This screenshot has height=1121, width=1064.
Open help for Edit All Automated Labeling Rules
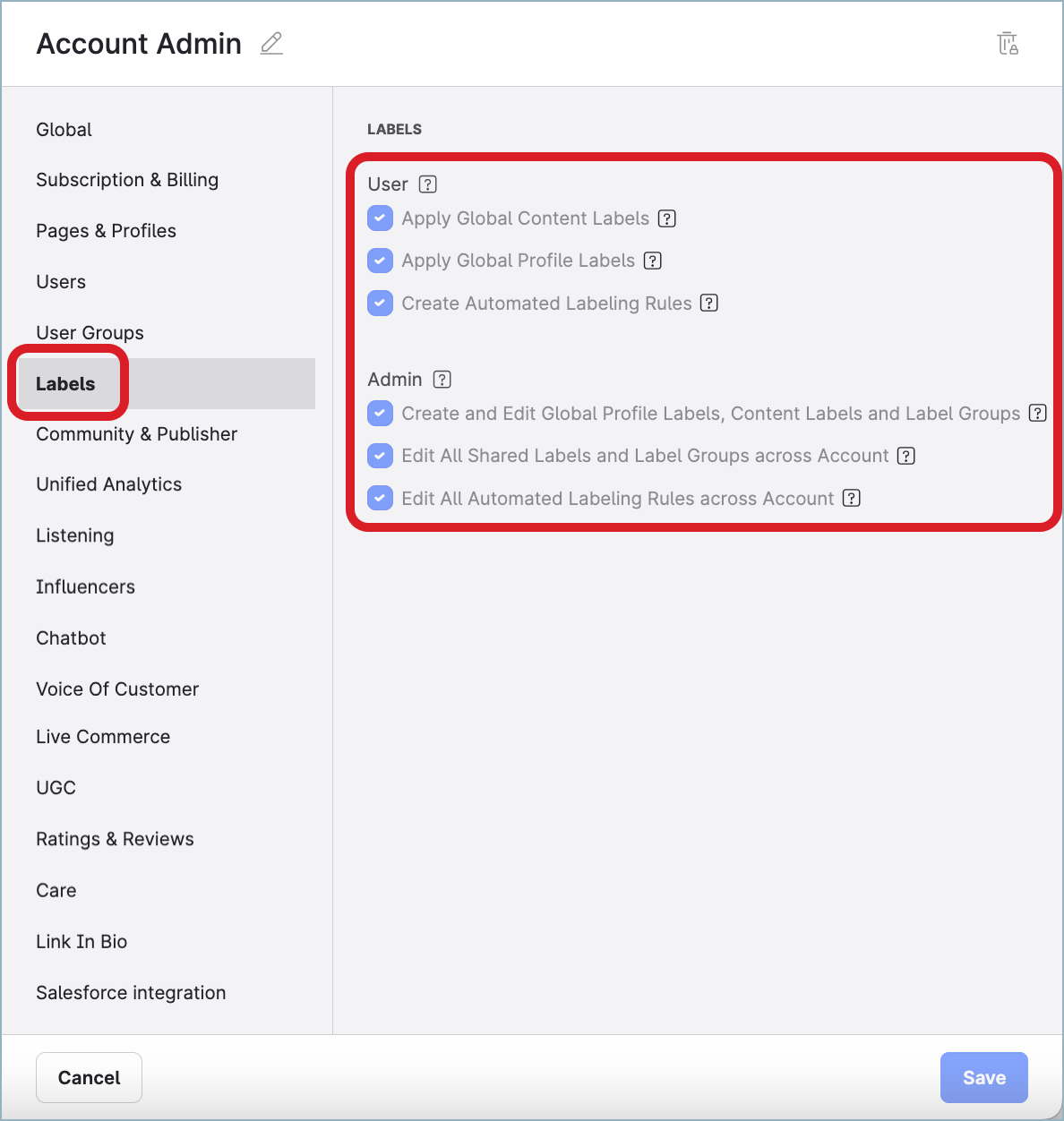851,498
